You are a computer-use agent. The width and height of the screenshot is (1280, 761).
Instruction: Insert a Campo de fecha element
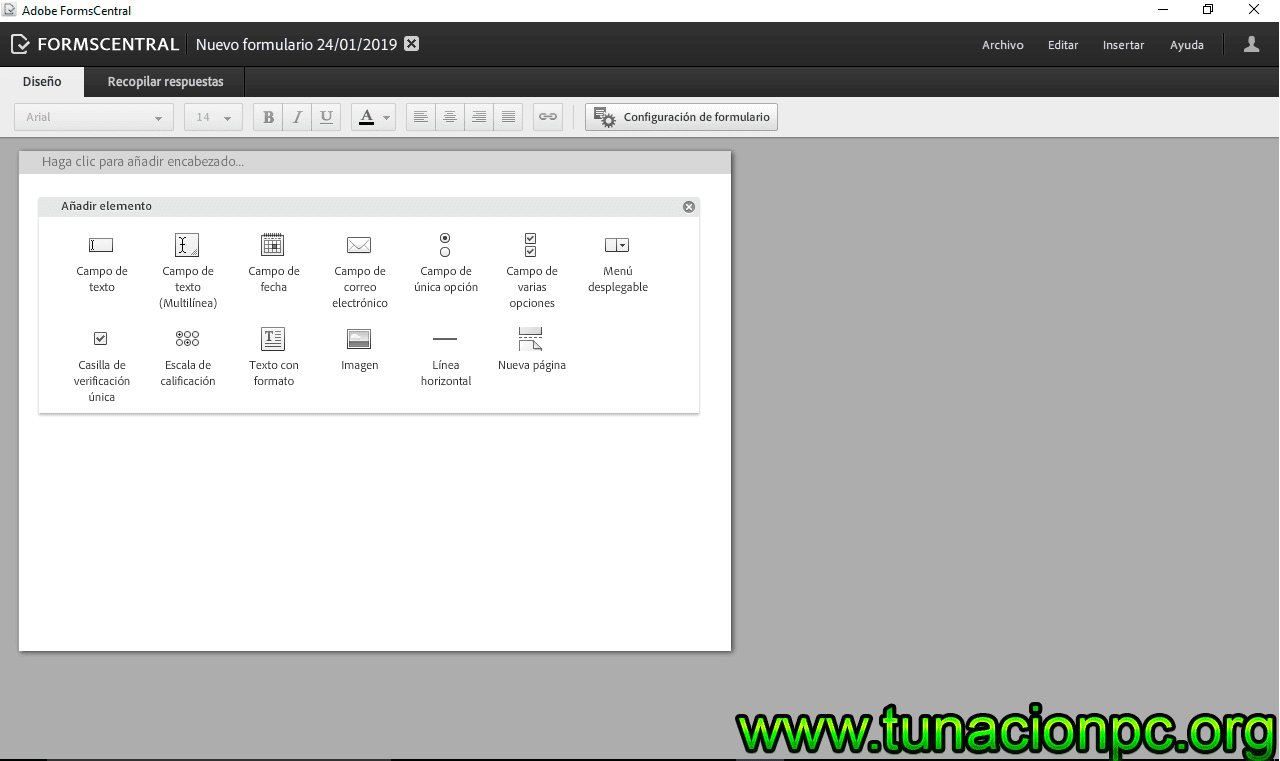[273, 263]
